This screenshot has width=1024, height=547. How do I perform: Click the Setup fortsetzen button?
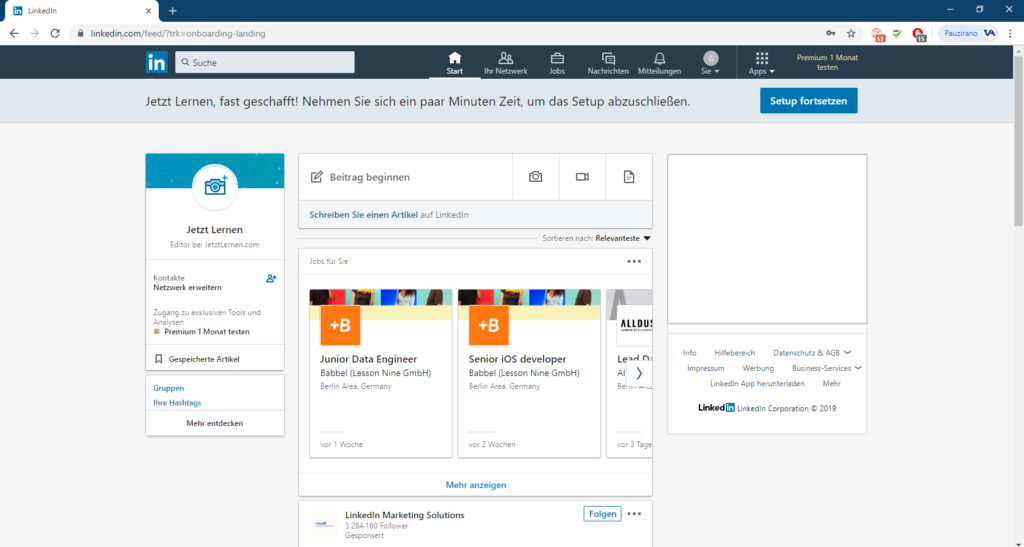[808, 101]
